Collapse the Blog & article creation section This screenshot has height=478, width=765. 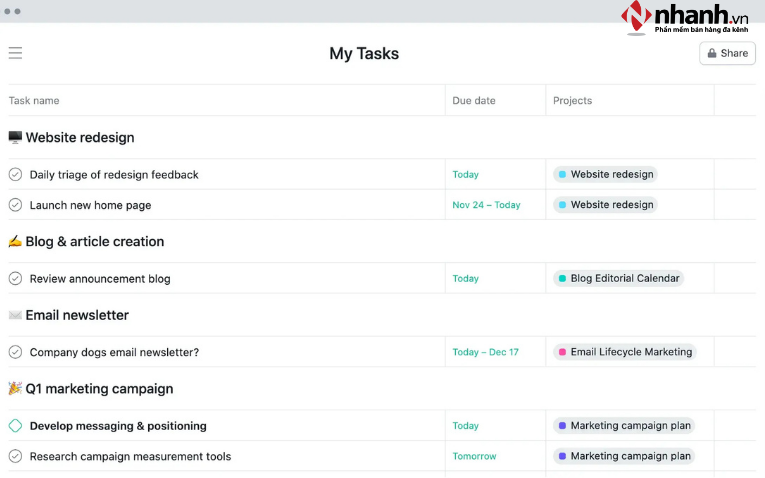pyautogui.click(x=94, y=242)
